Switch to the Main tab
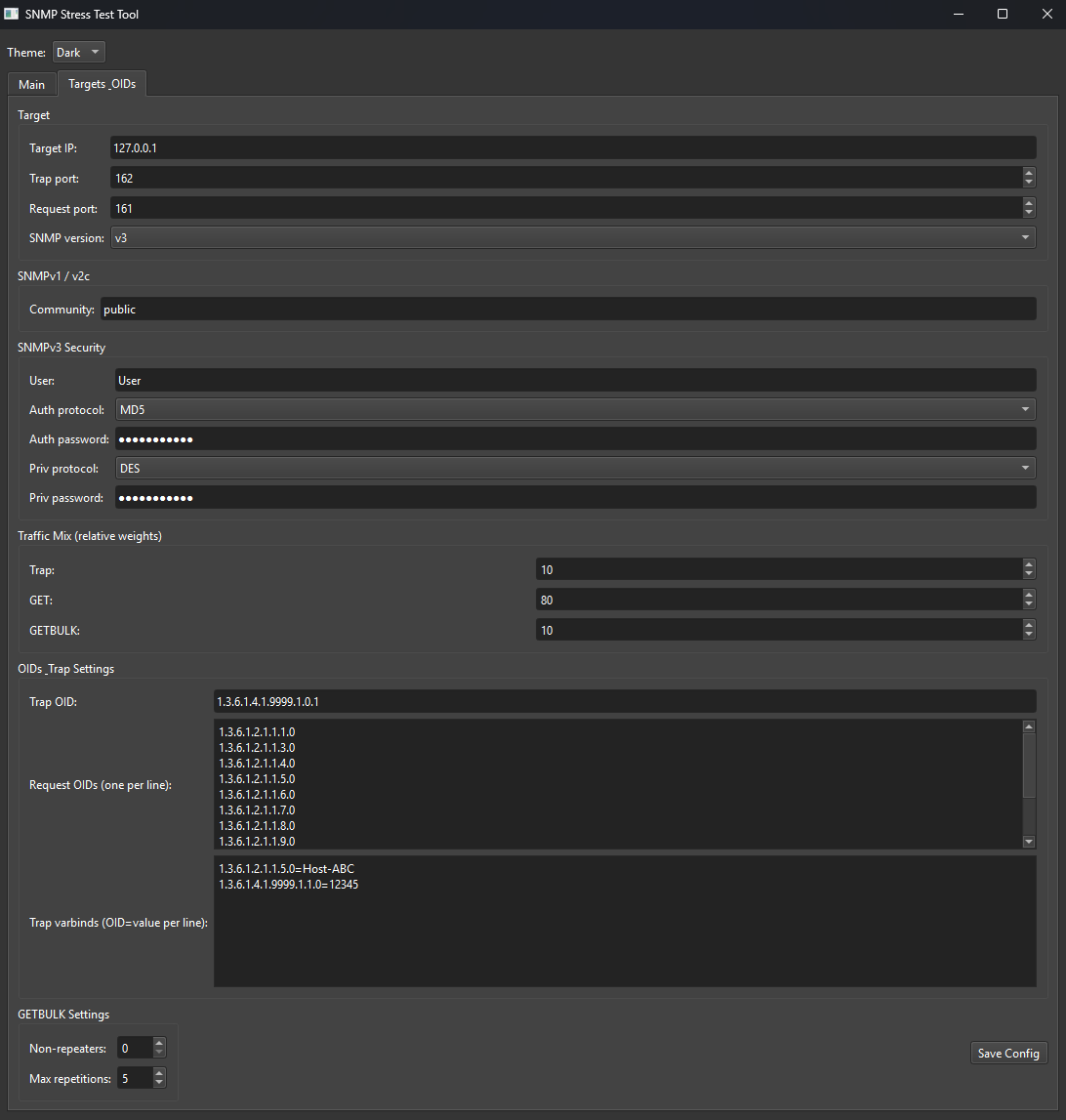The height and width of the screenshot is (1120, 1066). 30,84
